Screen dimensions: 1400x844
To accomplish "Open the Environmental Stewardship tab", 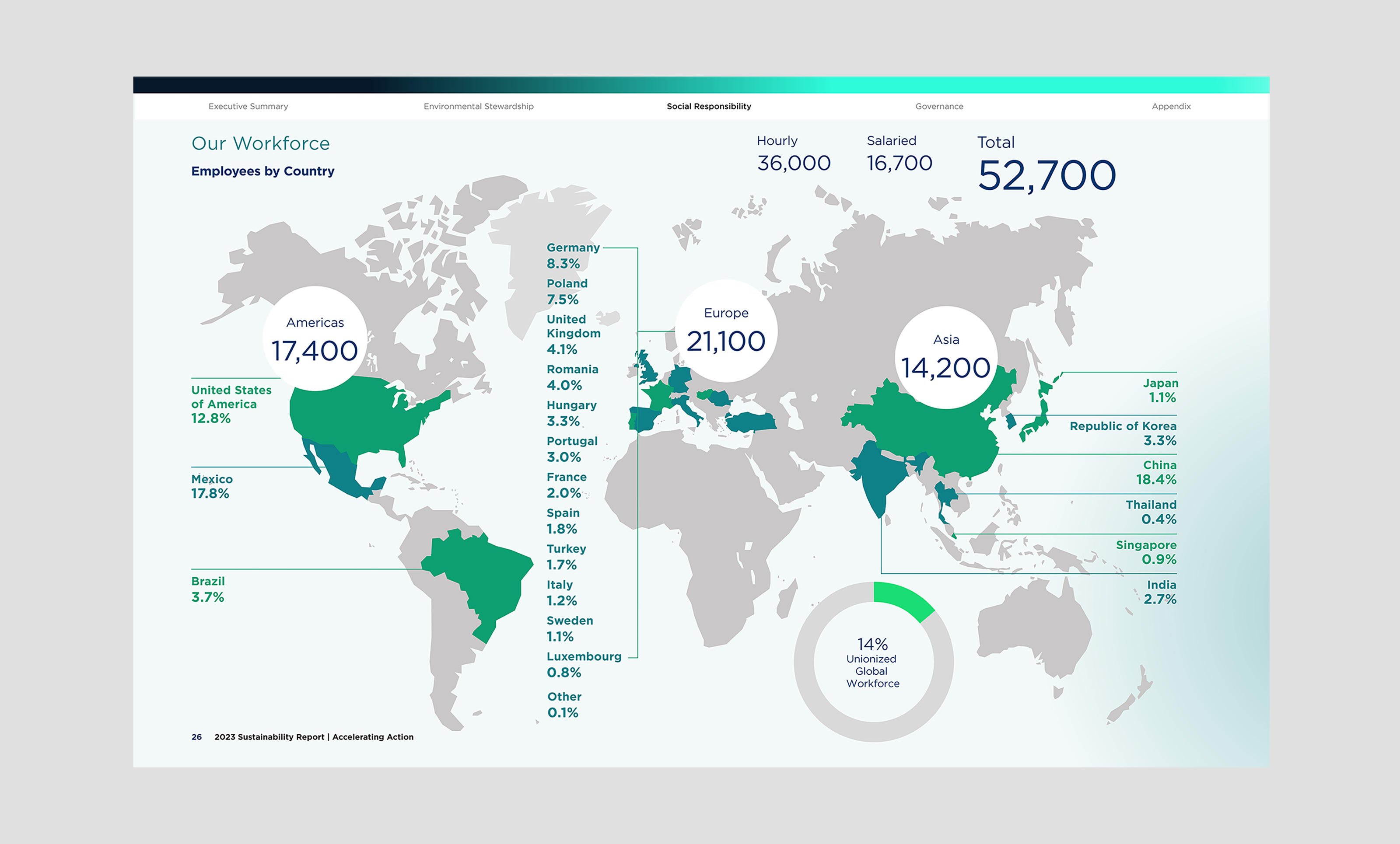I will coord(479,106).
